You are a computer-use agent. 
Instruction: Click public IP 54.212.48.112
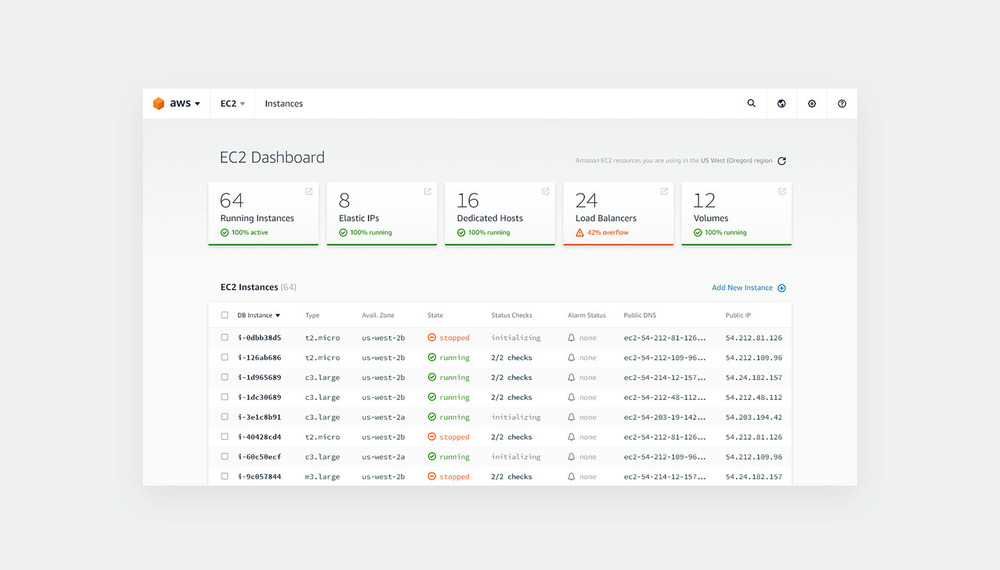(x=754, y=397)
